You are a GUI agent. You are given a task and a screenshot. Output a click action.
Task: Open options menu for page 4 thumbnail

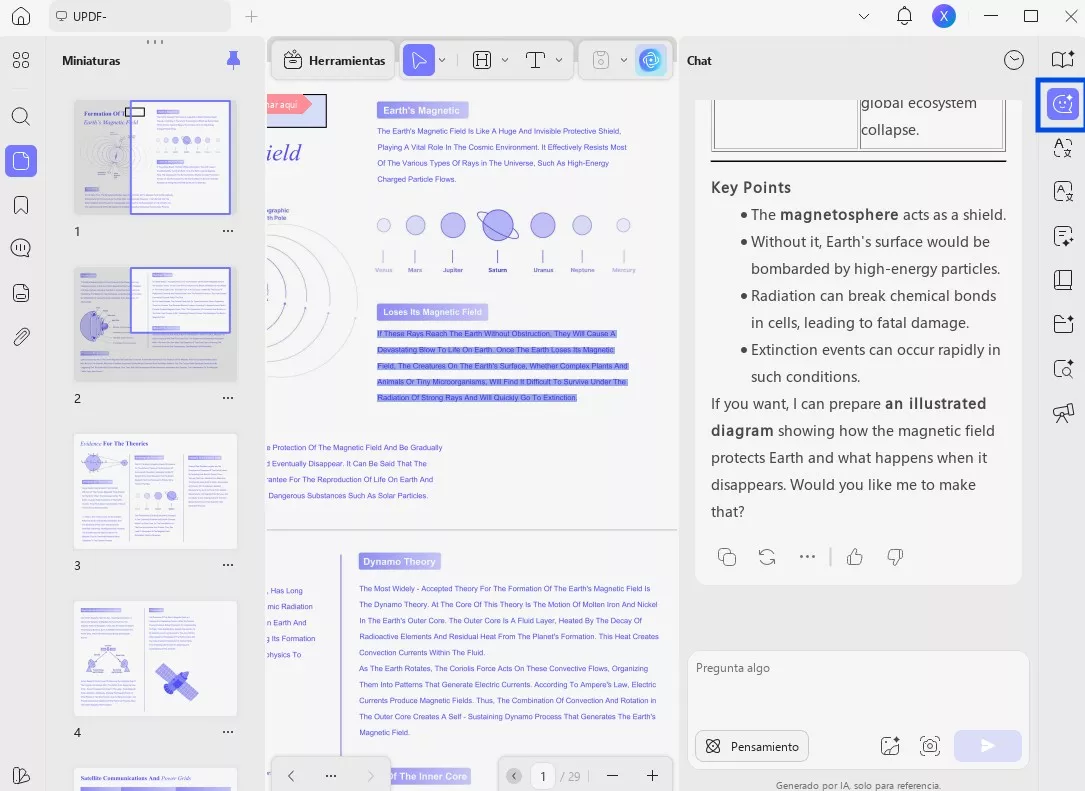point(228,732)
